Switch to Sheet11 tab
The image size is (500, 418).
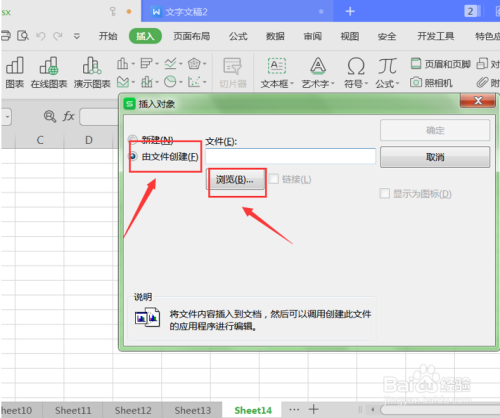click(x=73, y=410)
